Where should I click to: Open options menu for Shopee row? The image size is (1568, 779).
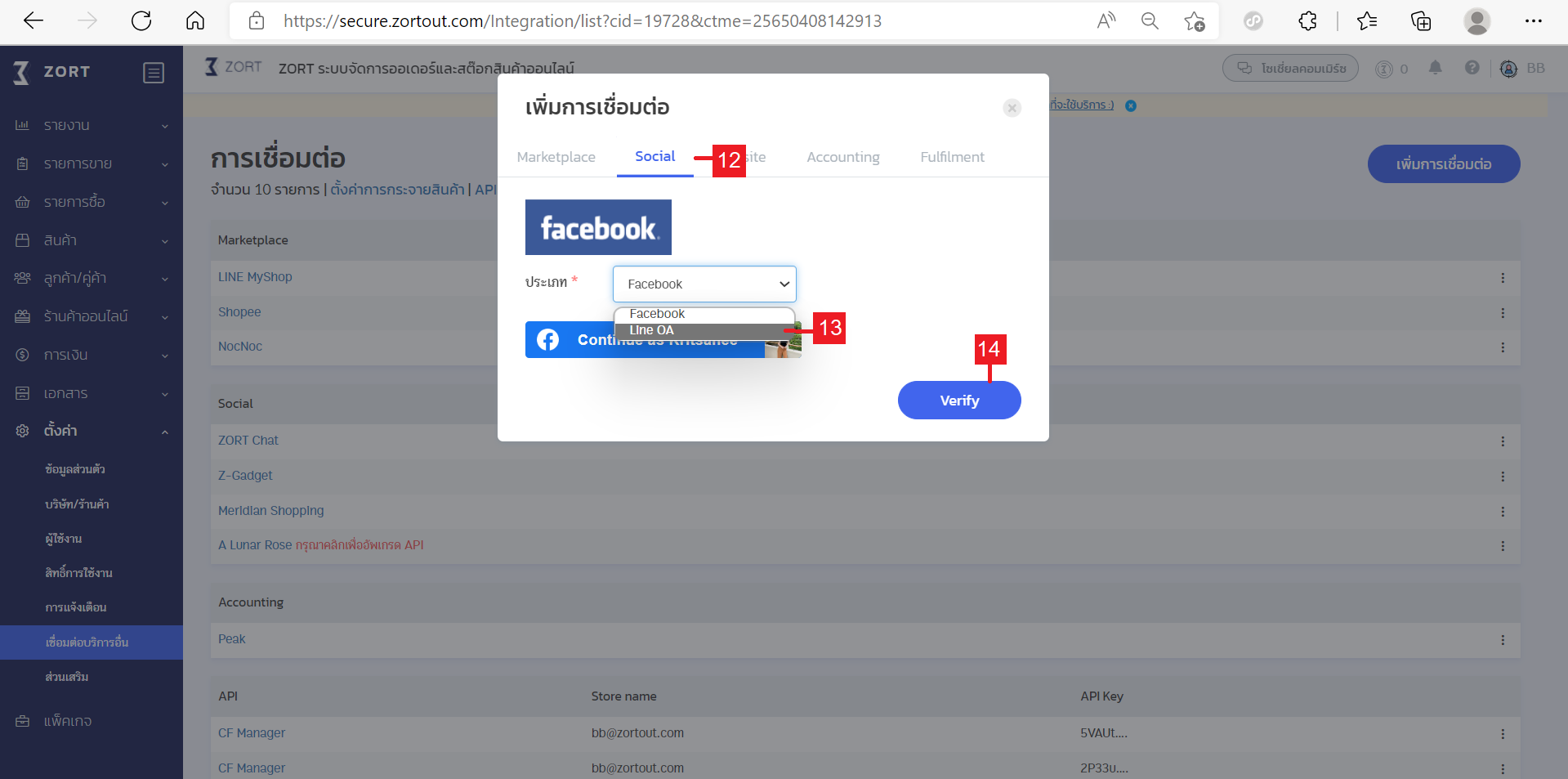point(1503,313)
